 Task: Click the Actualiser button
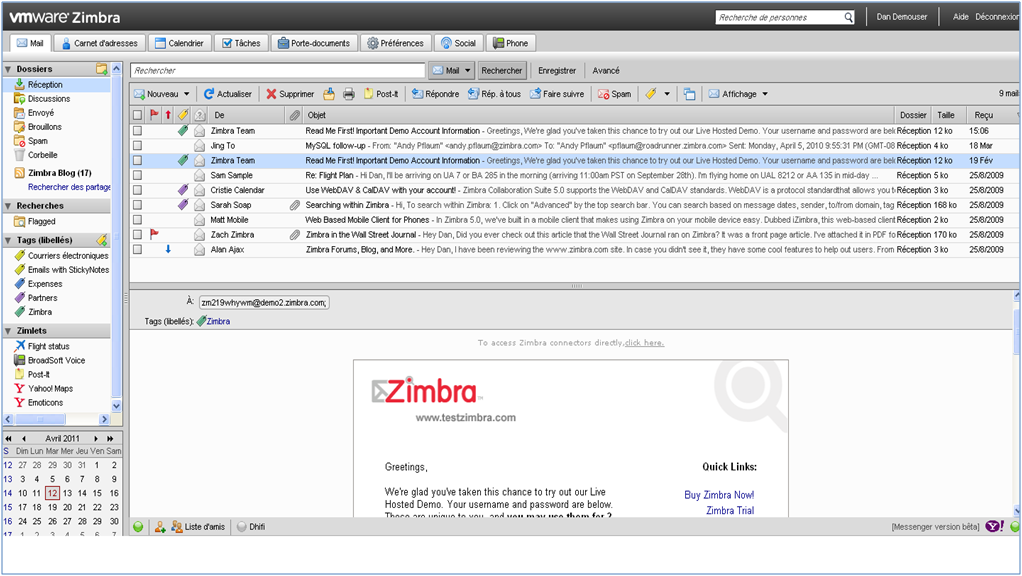coord(227,94)
